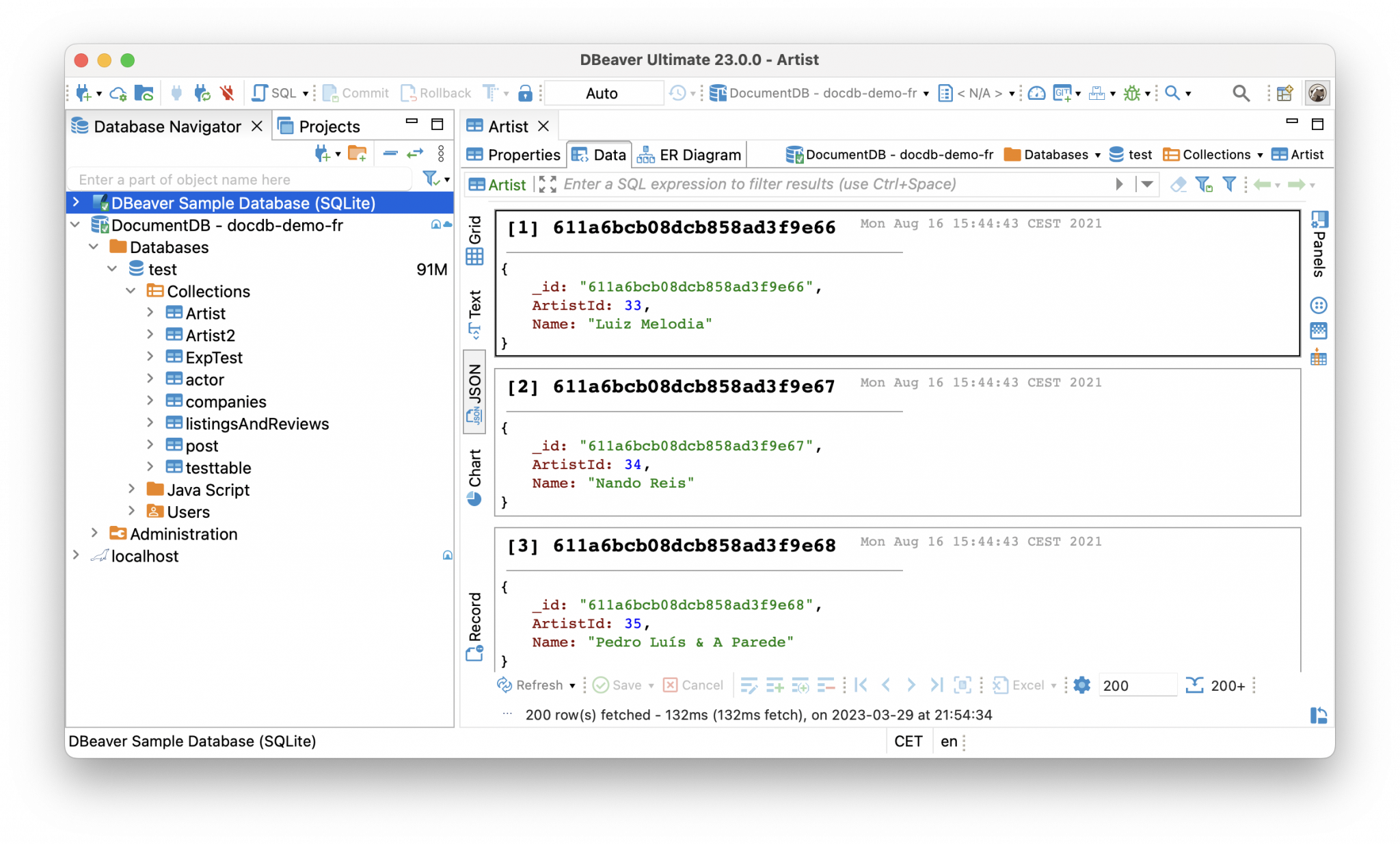The width and height of the screenshot is (1400, 844).
Task: Click the Commit icon in the toolbar
Action: click(x=354, y=92)
